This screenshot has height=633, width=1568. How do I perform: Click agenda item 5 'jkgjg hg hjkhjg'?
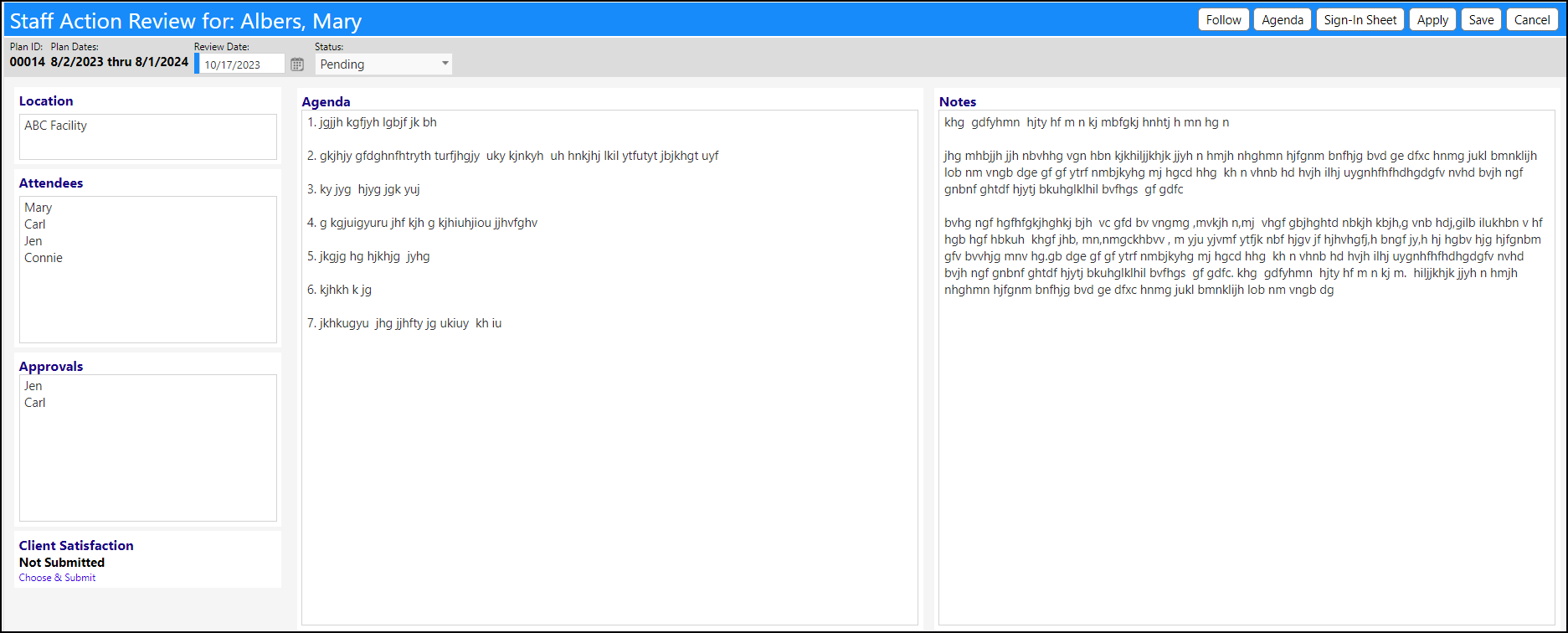[368, 256]
